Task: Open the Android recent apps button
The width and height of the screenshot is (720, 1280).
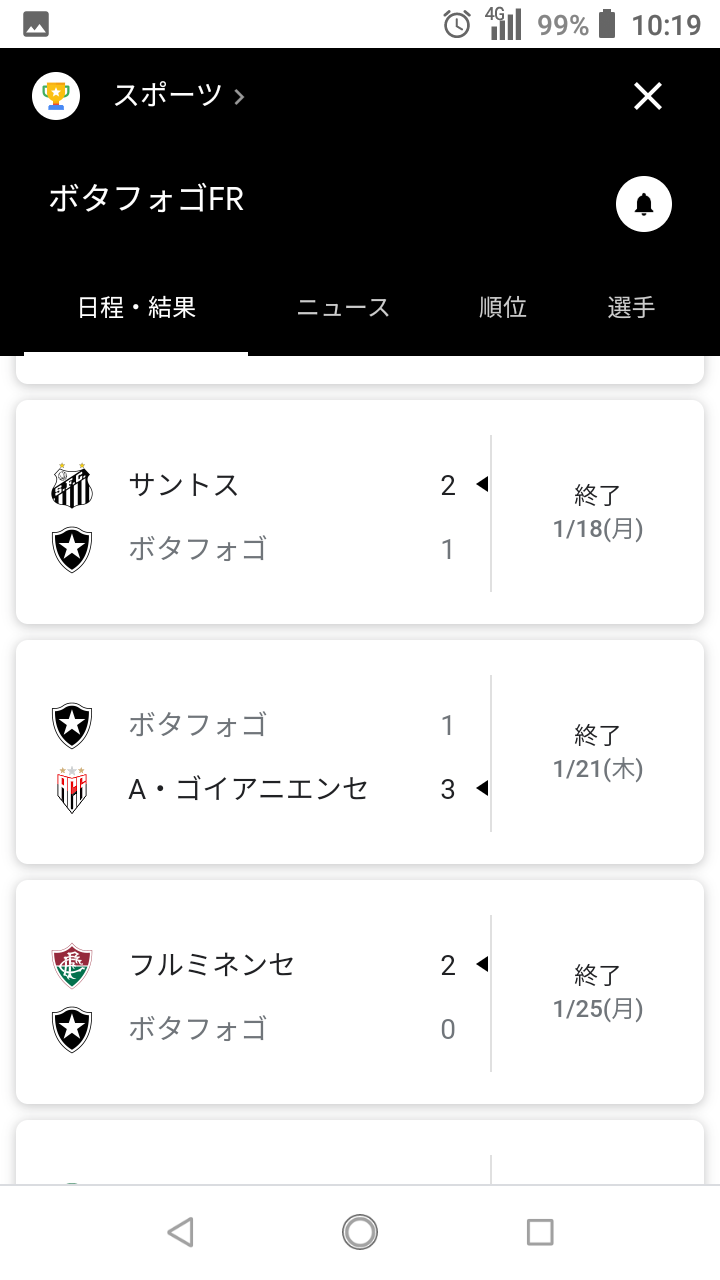Action: [x=540, y=1232]
